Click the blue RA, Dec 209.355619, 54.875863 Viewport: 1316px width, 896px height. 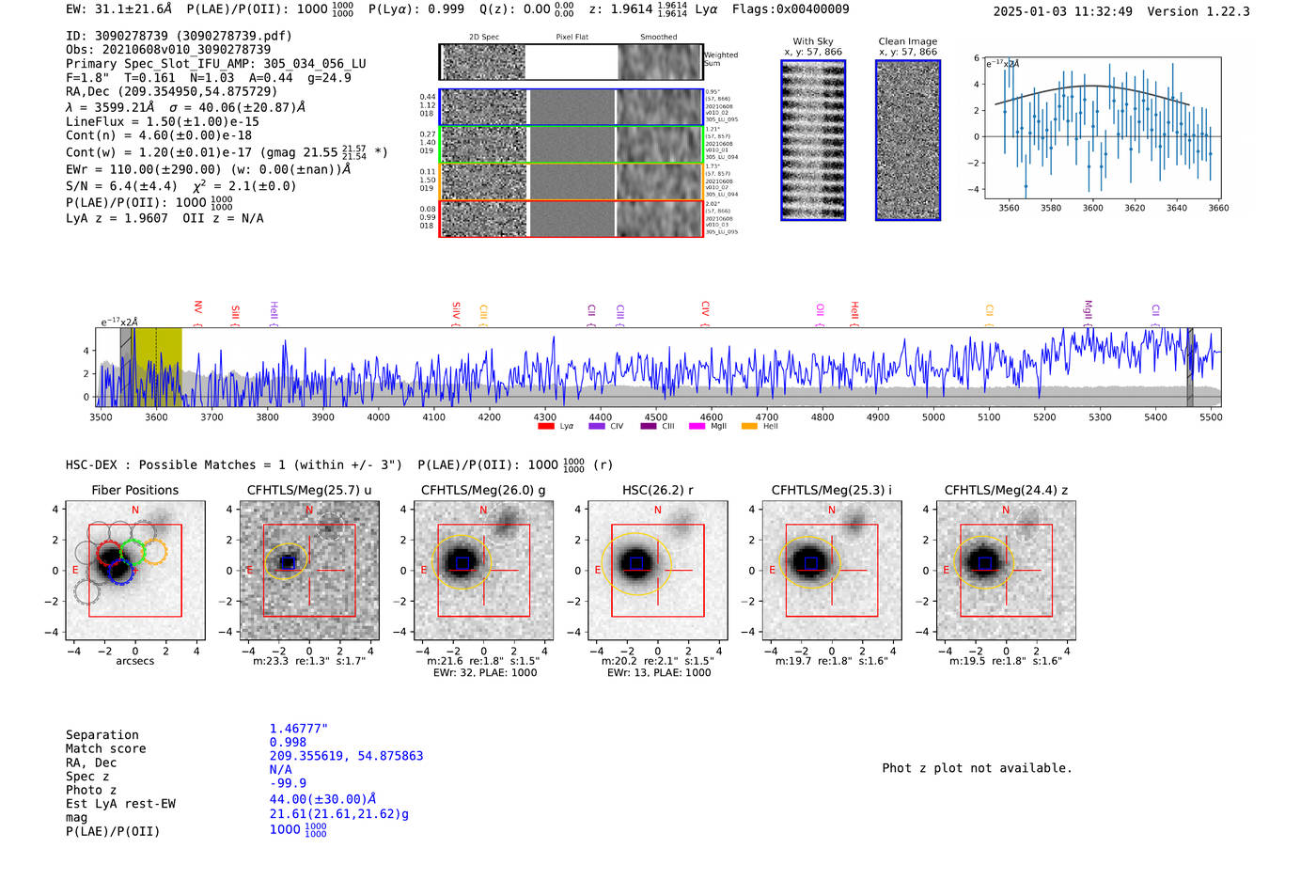pyautogui.click(x=346, y=756)
